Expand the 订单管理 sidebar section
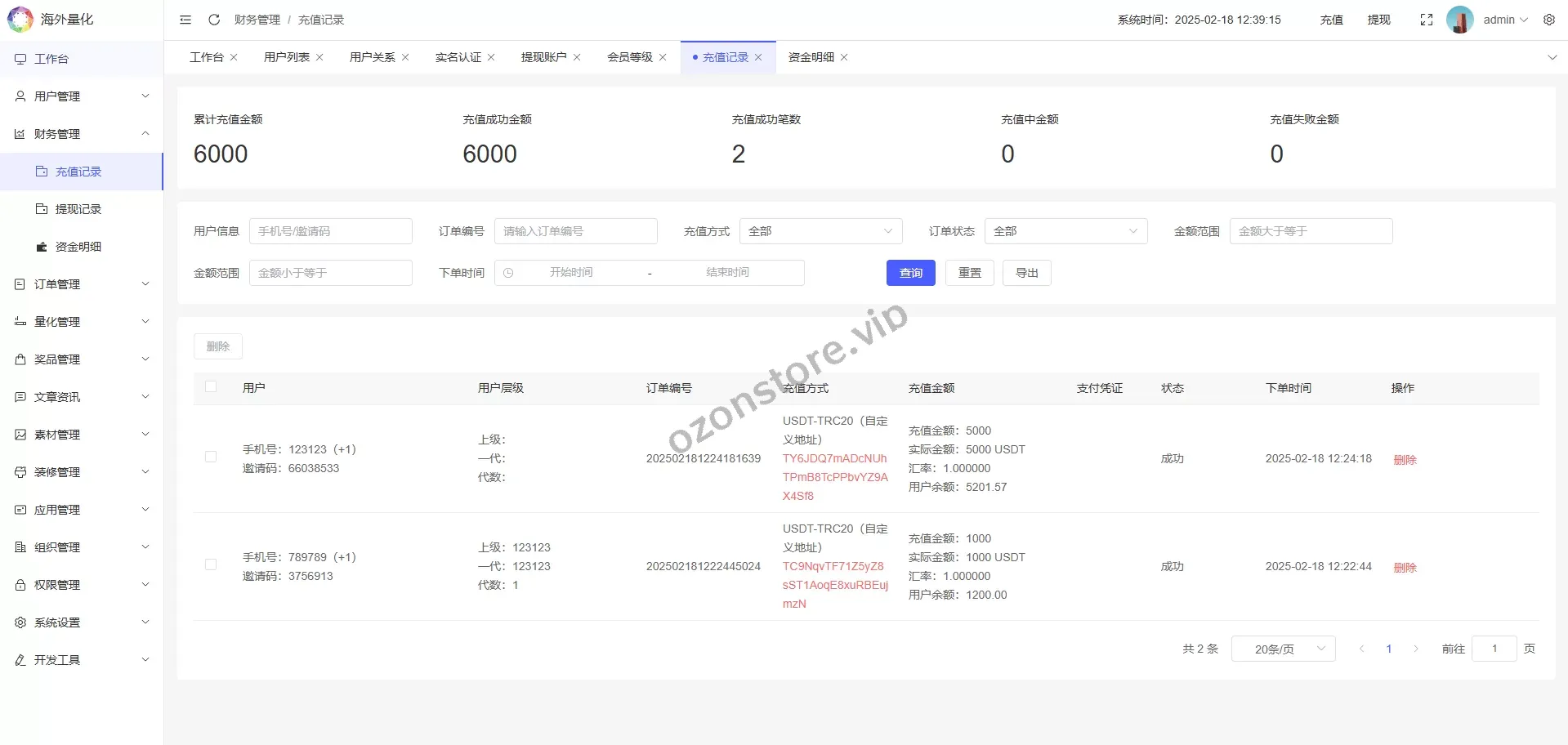 [x=82, y=284]
